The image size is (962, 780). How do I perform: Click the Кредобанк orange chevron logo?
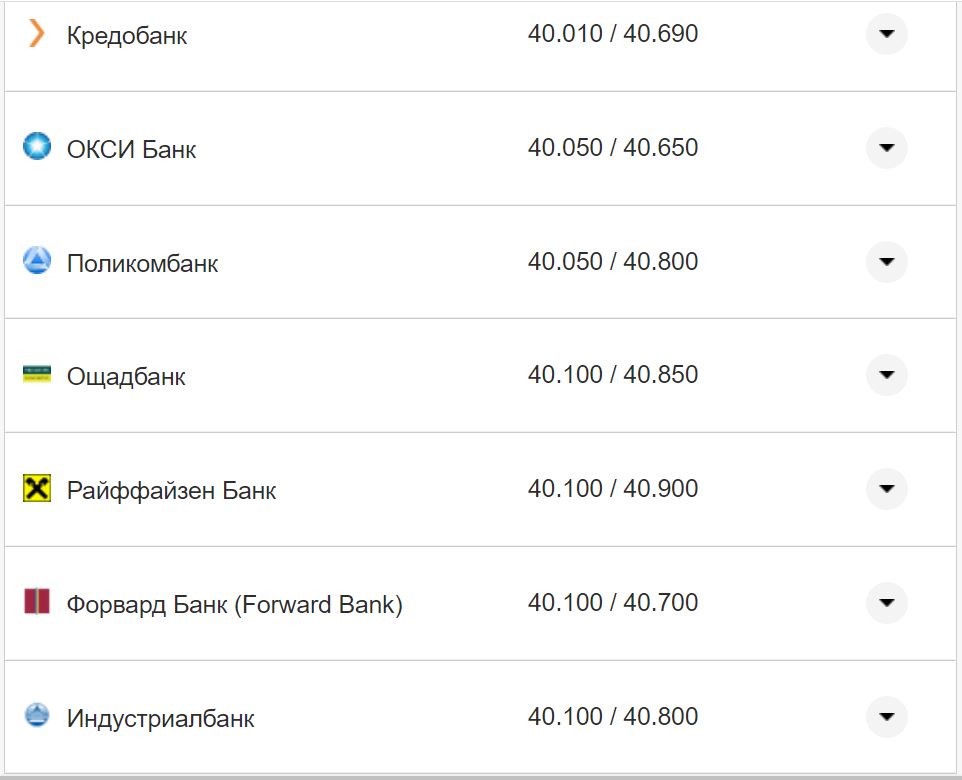[37, 35]
